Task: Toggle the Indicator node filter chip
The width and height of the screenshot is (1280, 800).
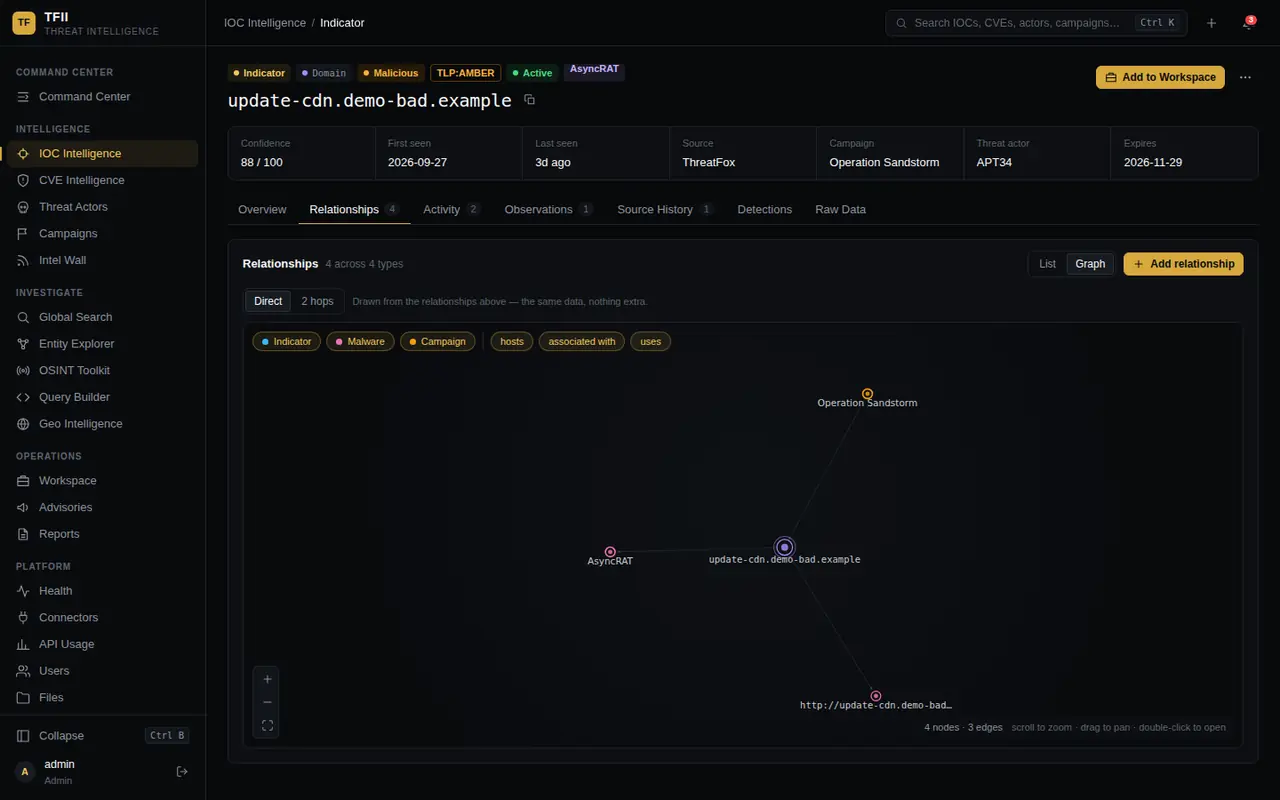Action: (x=286, y=341)
